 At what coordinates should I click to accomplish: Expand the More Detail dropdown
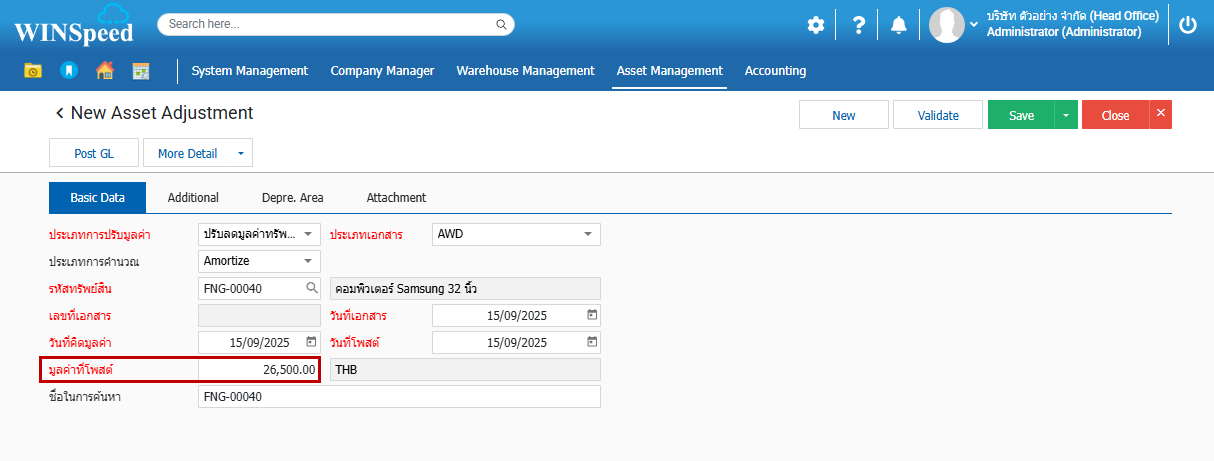pos(240,153)
